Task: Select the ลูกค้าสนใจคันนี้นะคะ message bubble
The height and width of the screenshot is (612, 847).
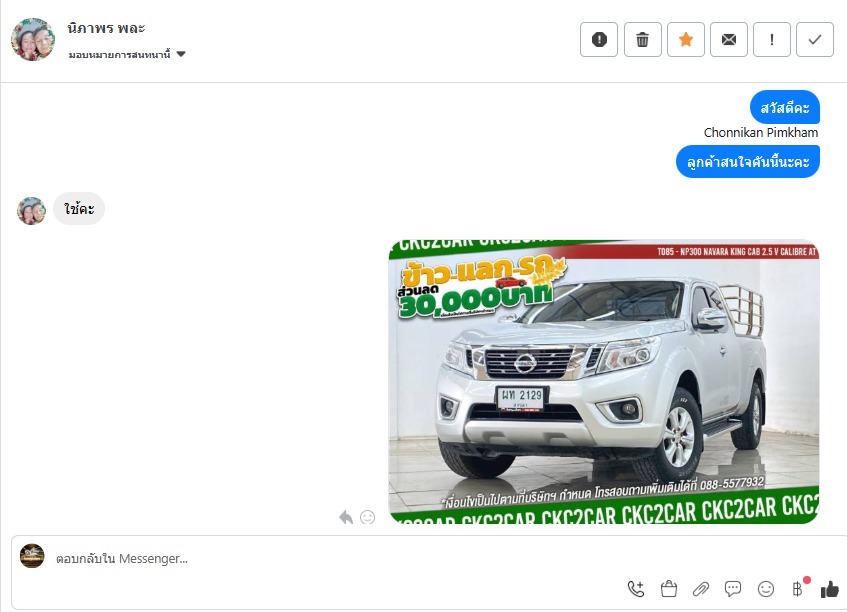Action: [748, 162]
